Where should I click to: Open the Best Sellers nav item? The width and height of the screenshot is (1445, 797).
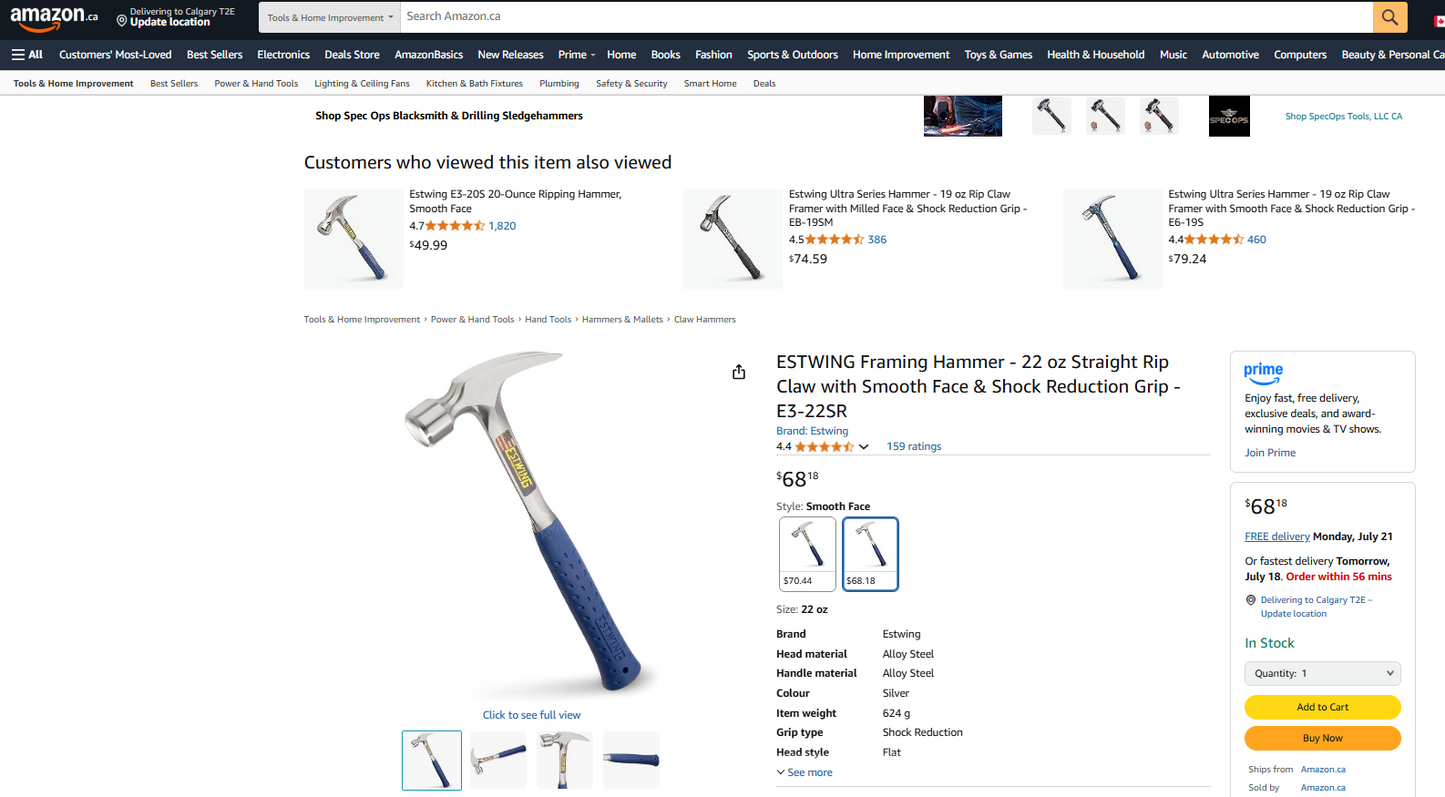214,55
